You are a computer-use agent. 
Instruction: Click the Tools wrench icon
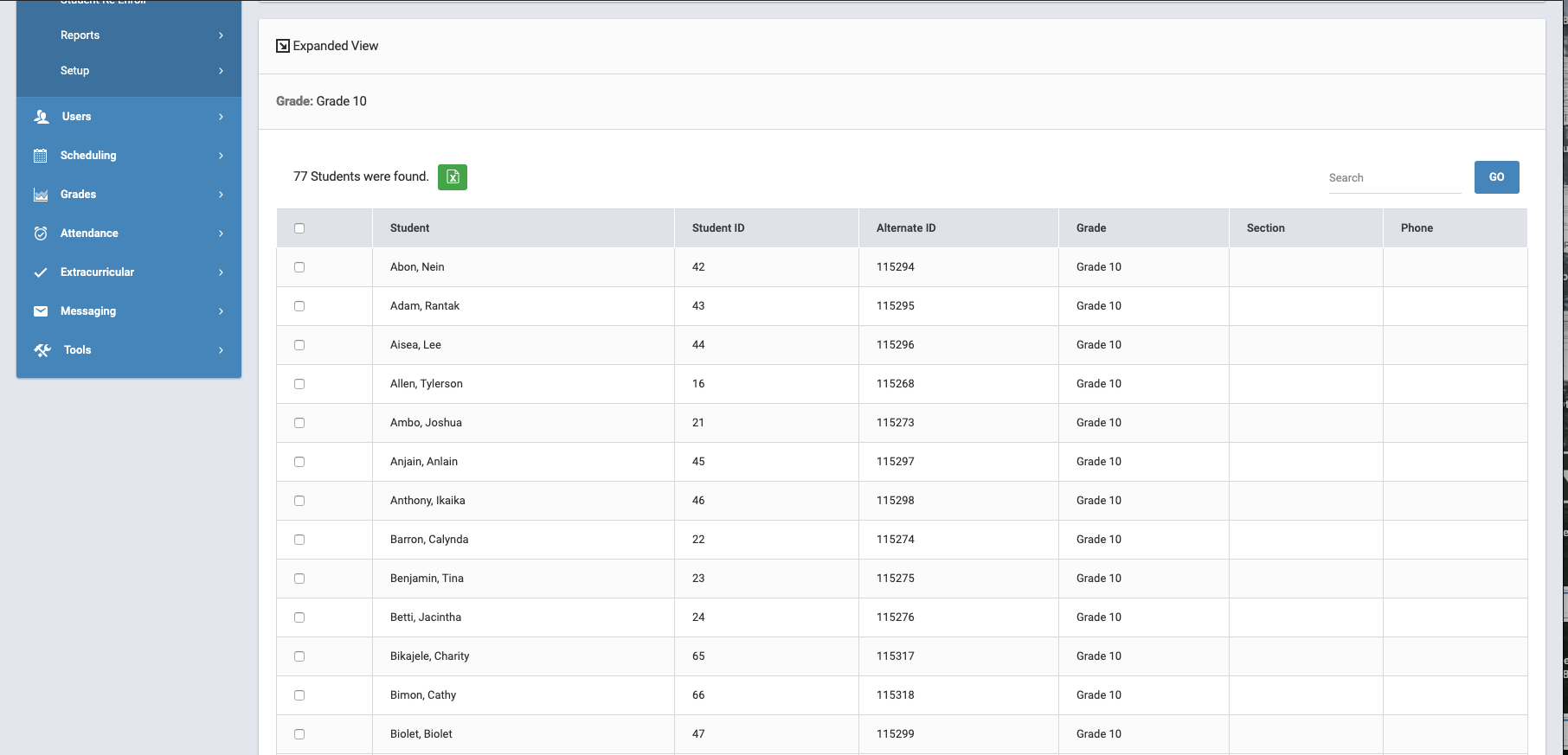click(42, 350)
